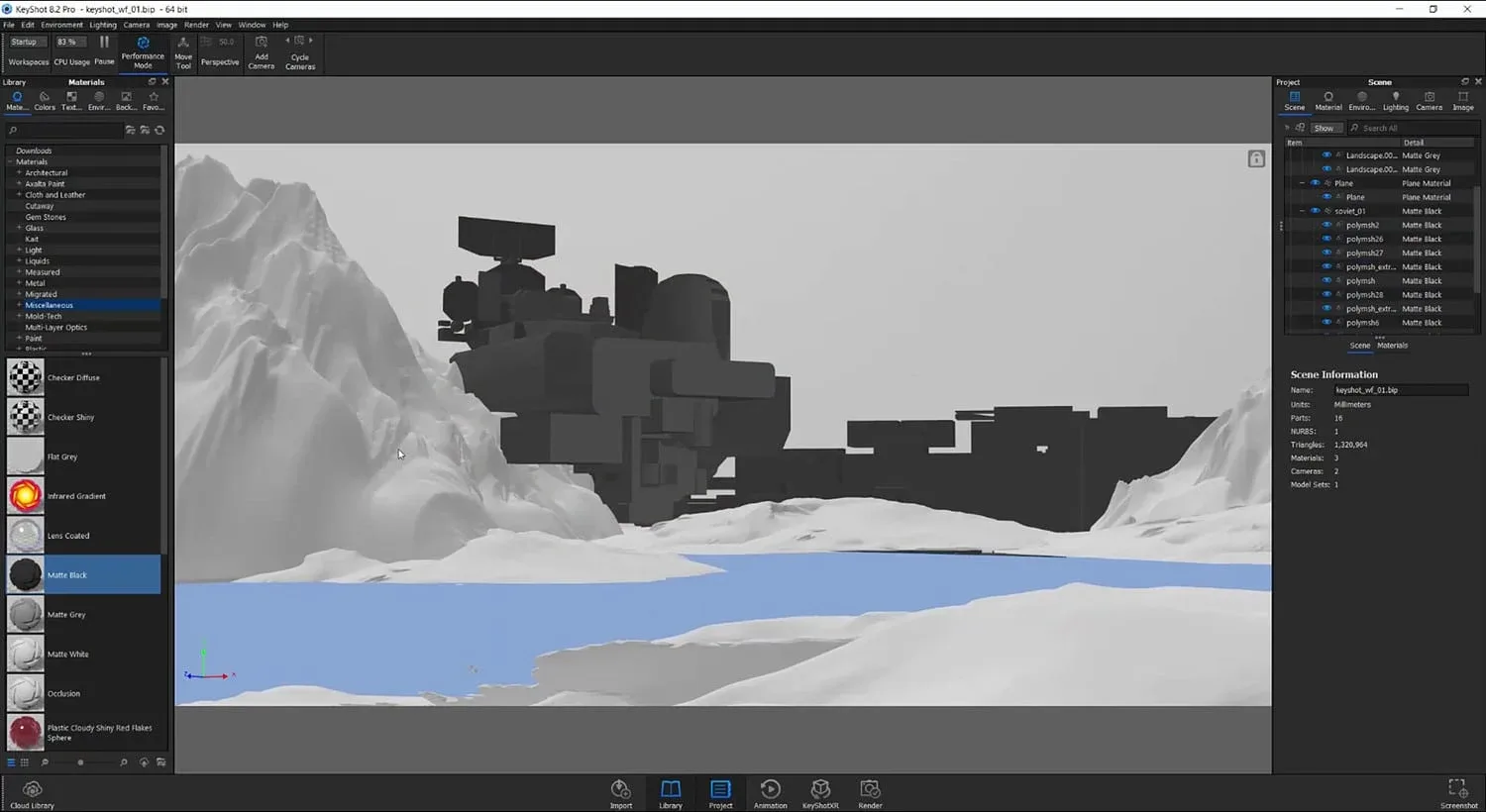
Task: Open the Show filter dropdown in Scene panel
Action: (x=1326, y=127)
